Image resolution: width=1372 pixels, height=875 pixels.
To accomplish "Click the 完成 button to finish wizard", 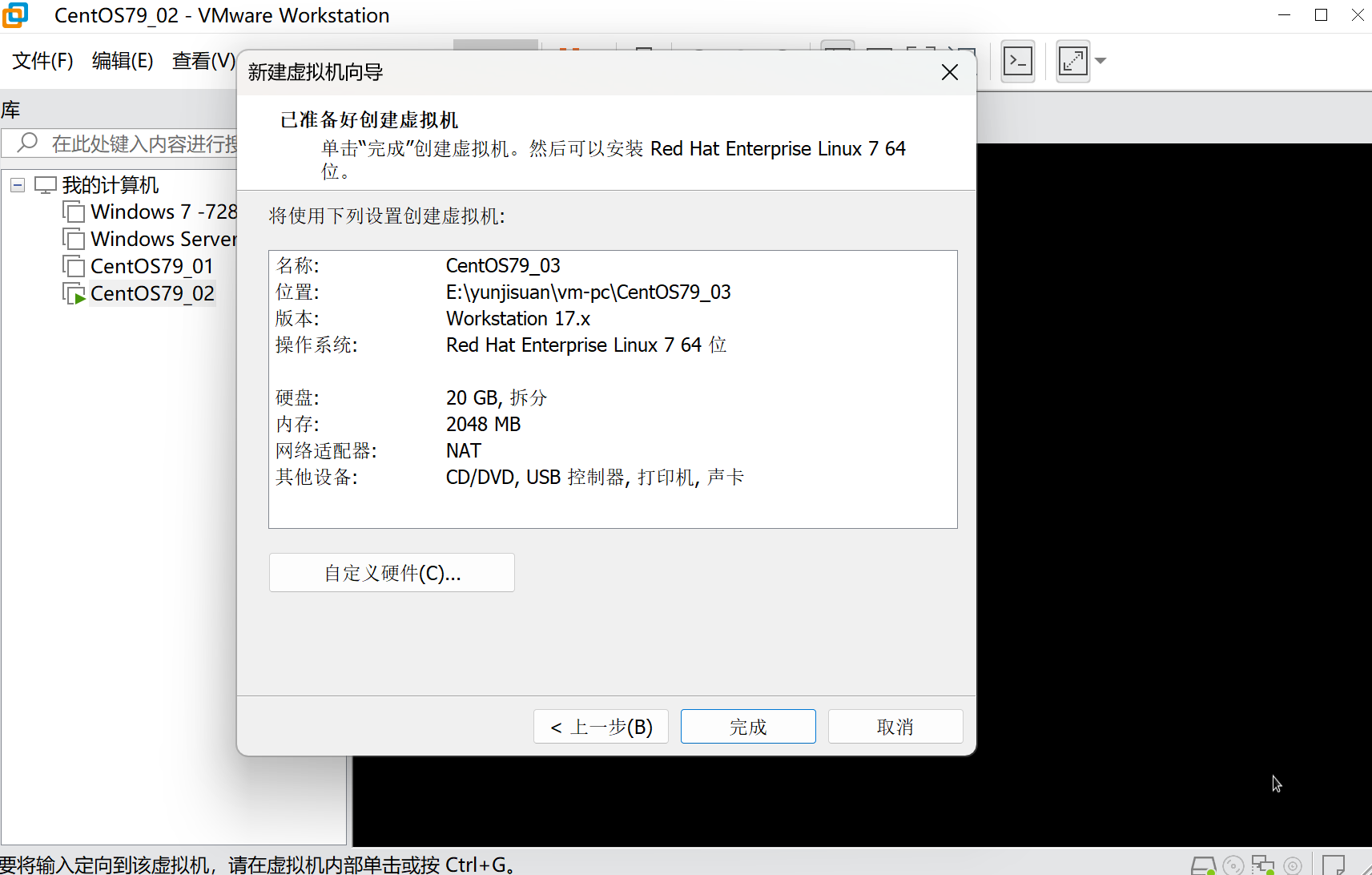I will click(x=748, y=727).
